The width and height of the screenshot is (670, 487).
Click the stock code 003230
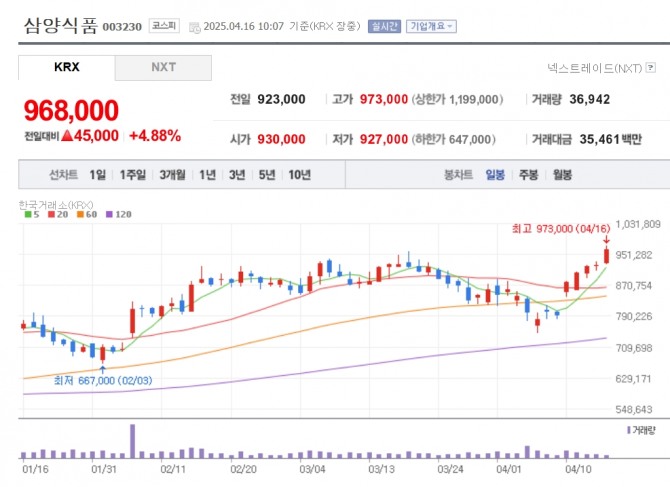122,27
